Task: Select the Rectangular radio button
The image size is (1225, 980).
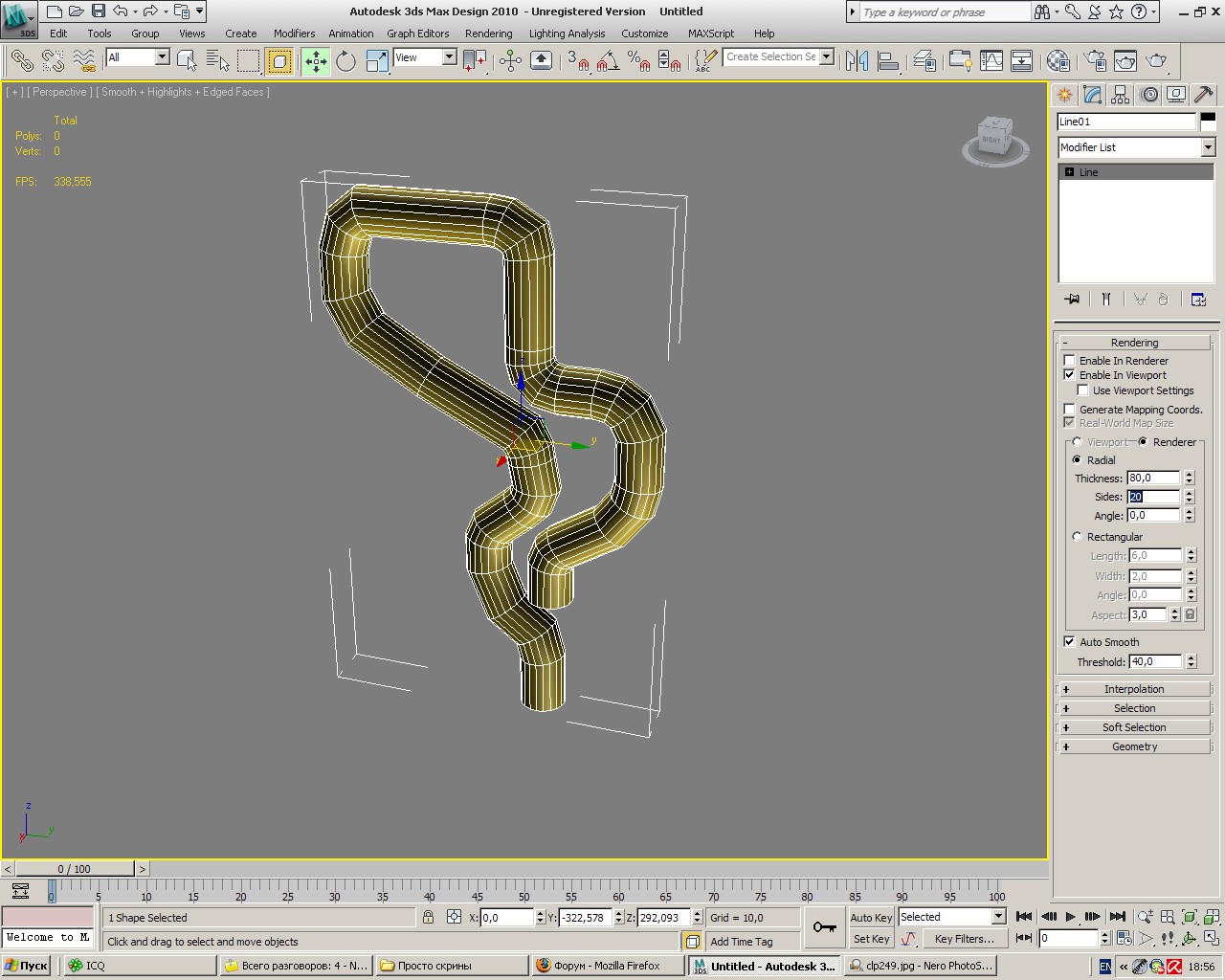Action: tap(1078, 537)
